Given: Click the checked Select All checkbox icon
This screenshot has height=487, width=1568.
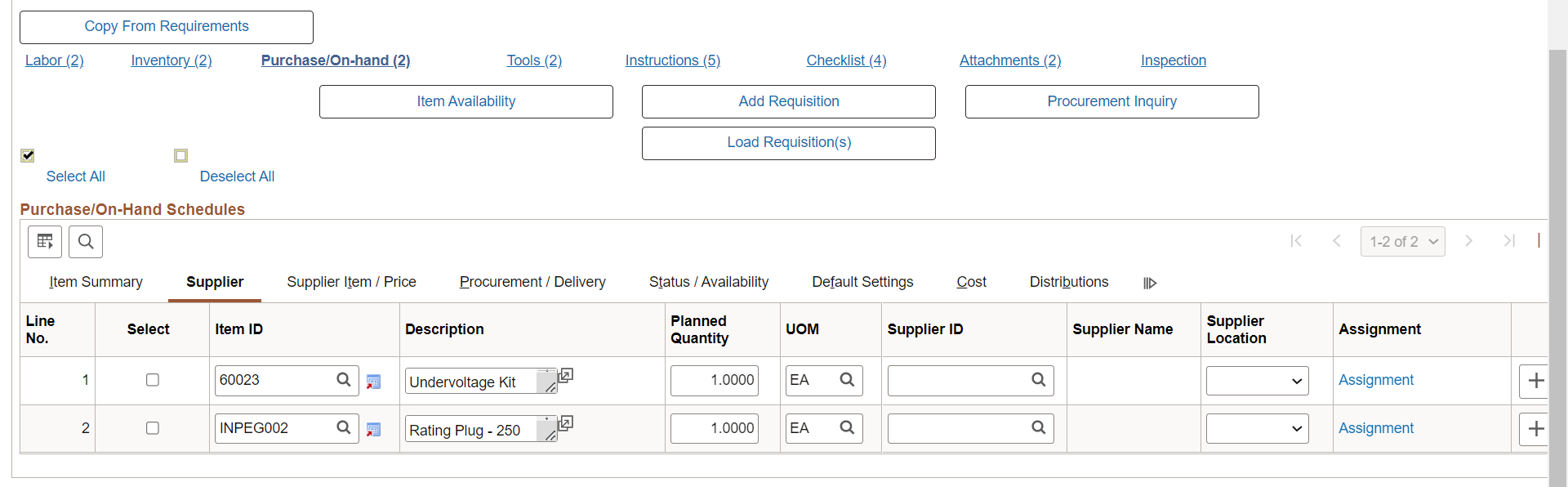Looking at the screenshot, I should (28, 155).
